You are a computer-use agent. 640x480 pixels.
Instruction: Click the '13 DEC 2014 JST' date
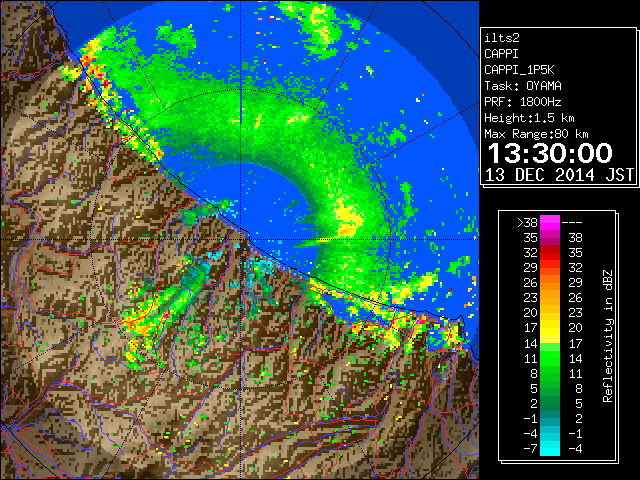coord(560,175)
